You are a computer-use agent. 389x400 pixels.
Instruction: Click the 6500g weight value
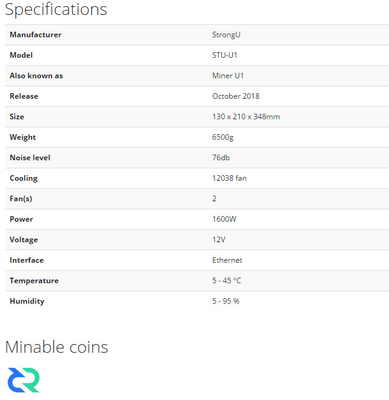click(223, 137)
